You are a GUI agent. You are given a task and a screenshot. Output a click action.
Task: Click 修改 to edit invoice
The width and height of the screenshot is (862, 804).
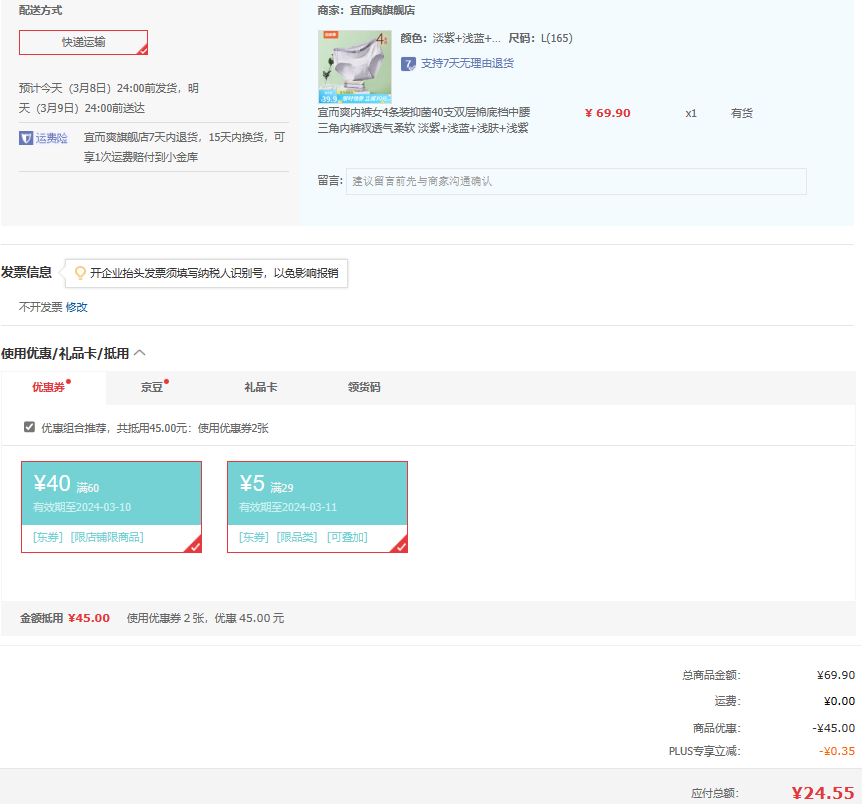coord(76,307)
